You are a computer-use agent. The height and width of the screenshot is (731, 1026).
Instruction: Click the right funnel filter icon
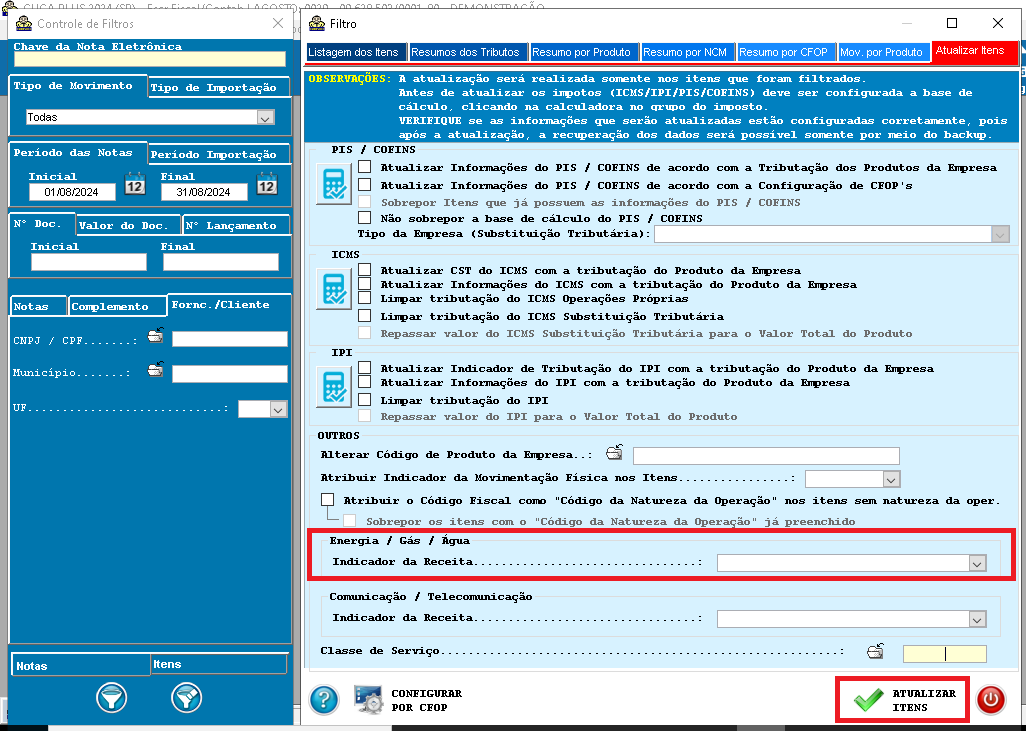(x=186, y=698)
